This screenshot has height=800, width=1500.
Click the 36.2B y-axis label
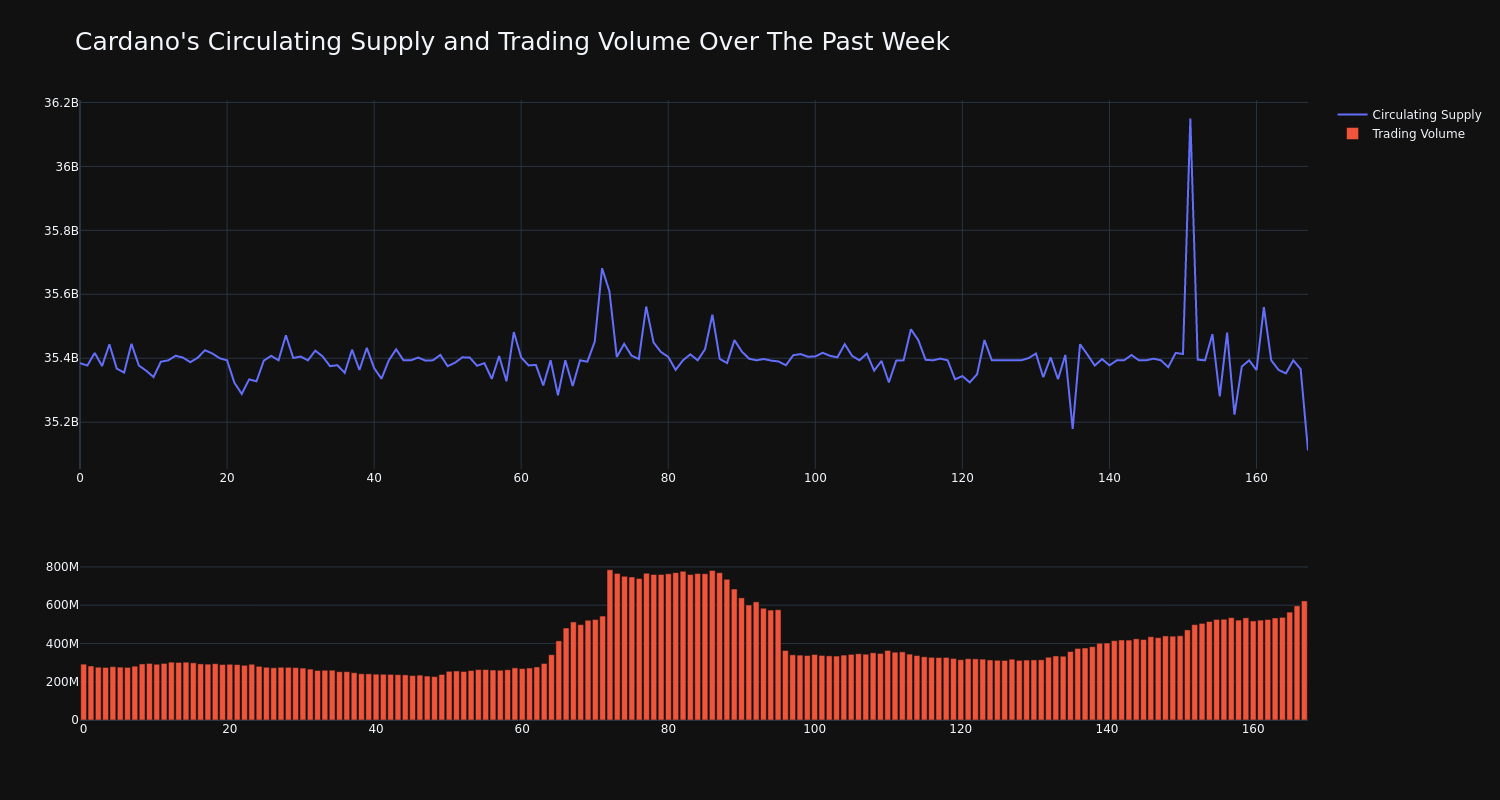pyautogui.click(x=61, y=103)
